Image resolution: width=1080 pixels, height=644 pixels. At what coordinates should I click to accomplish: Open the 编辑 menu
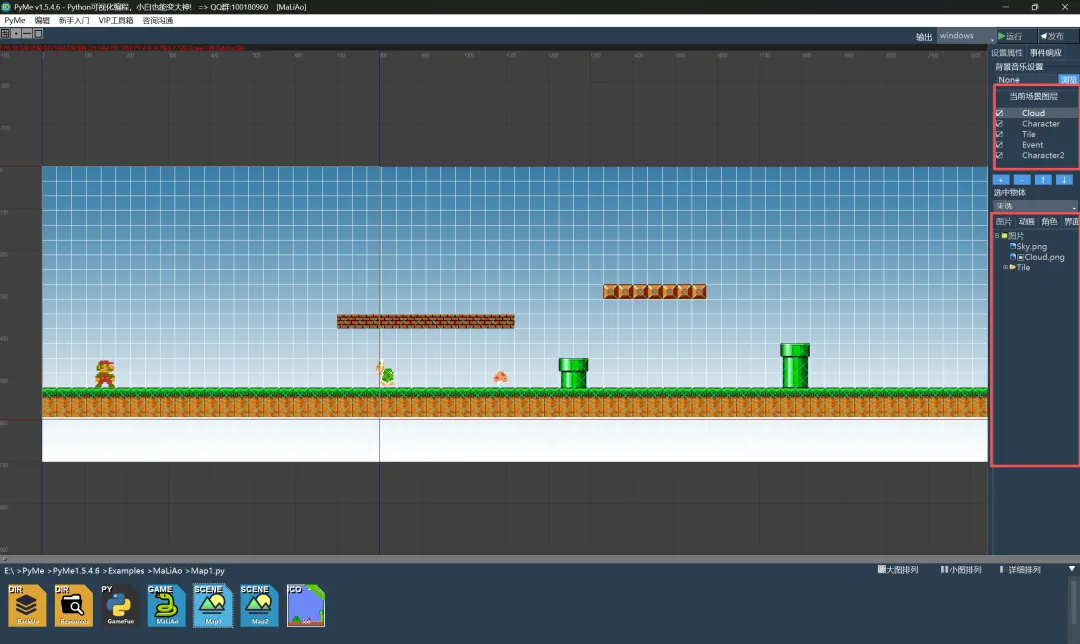point(42,21)
